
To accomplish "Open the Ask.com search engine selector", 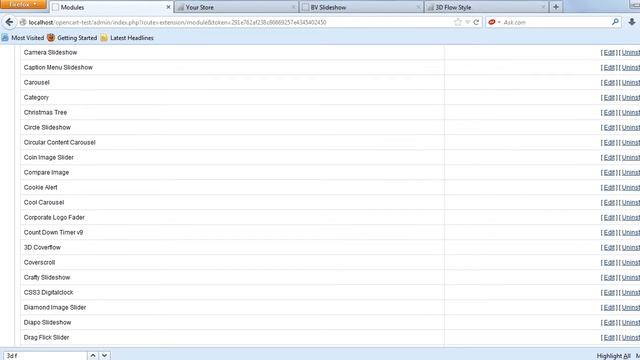I will tap(494, 22).
